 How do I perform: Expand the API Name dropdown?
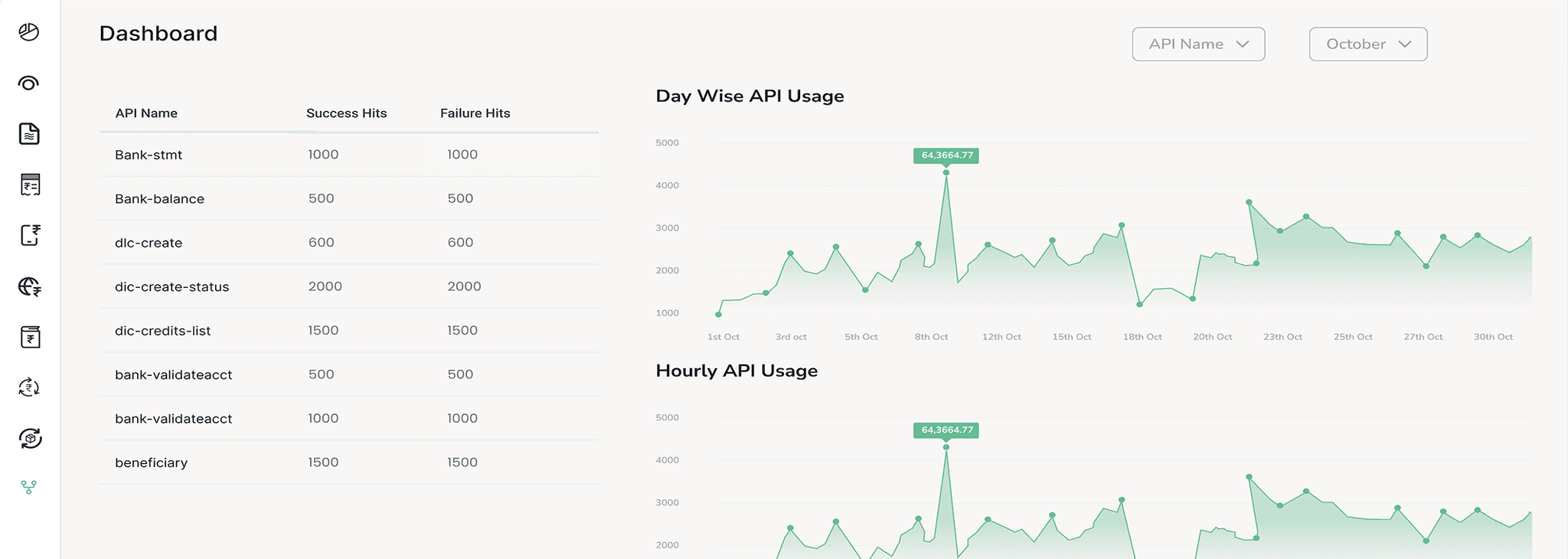click(1198, 44)
